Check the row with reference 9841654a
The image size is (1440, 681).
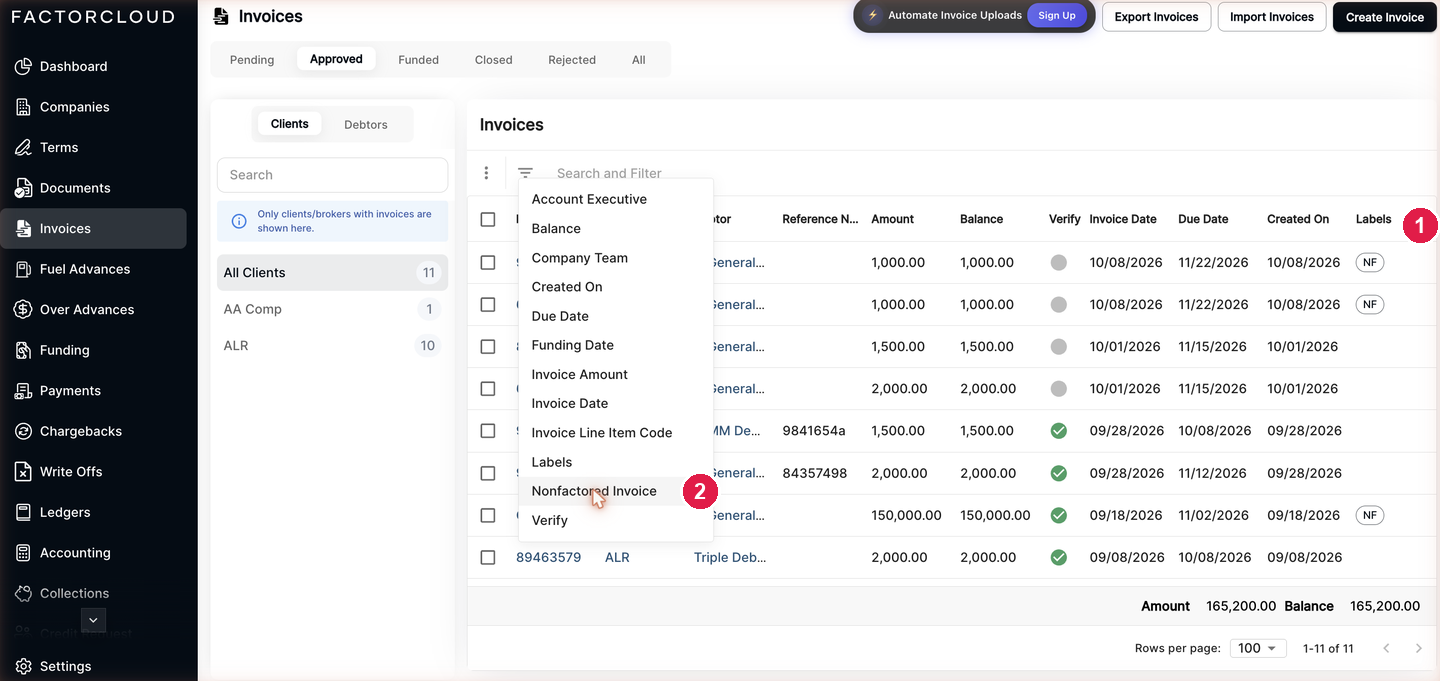tap(488, 431)
